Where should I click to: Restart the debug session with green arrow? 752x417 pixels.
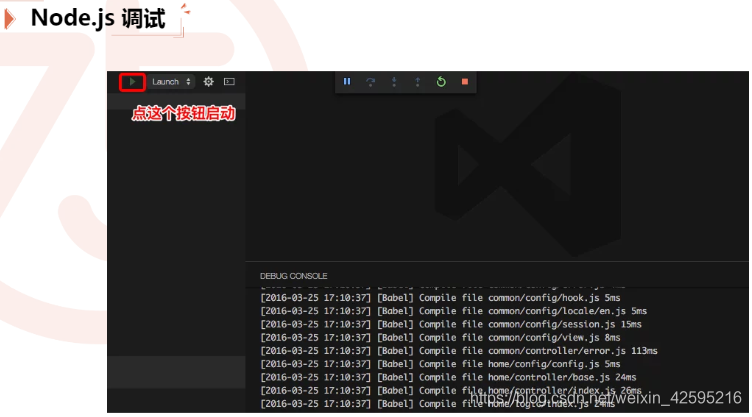pos(441,82)
